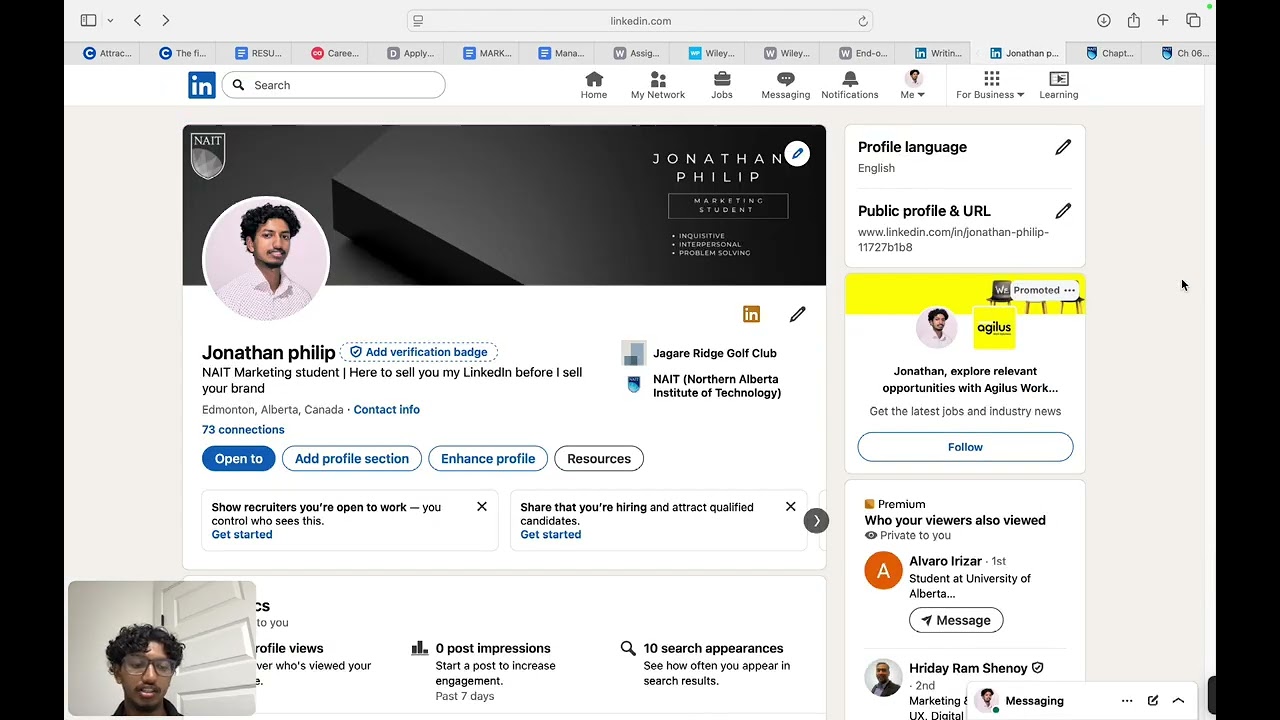1280x720 pixels.
Task: Switch to the Caree... tab
Action: pyautogui.click(x=335, y=53)
